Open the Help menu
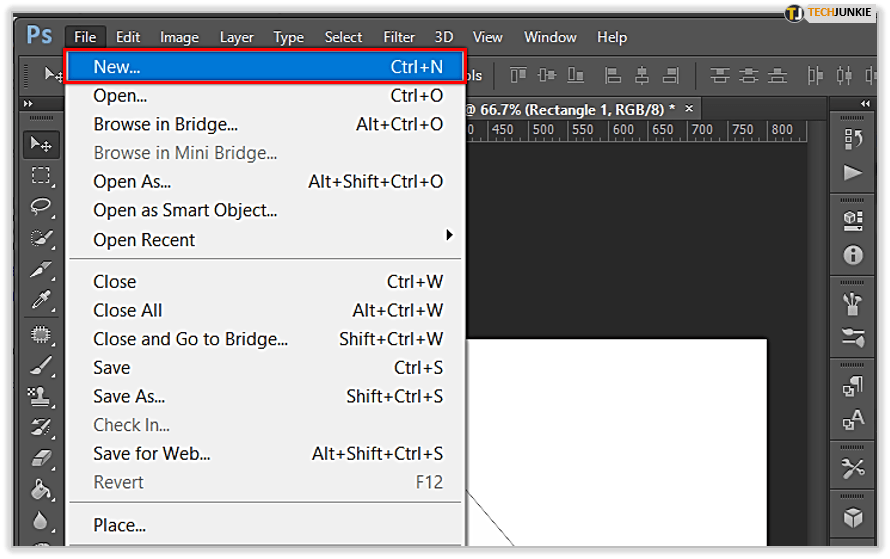 pyautogui.click(x=612, y=37)
